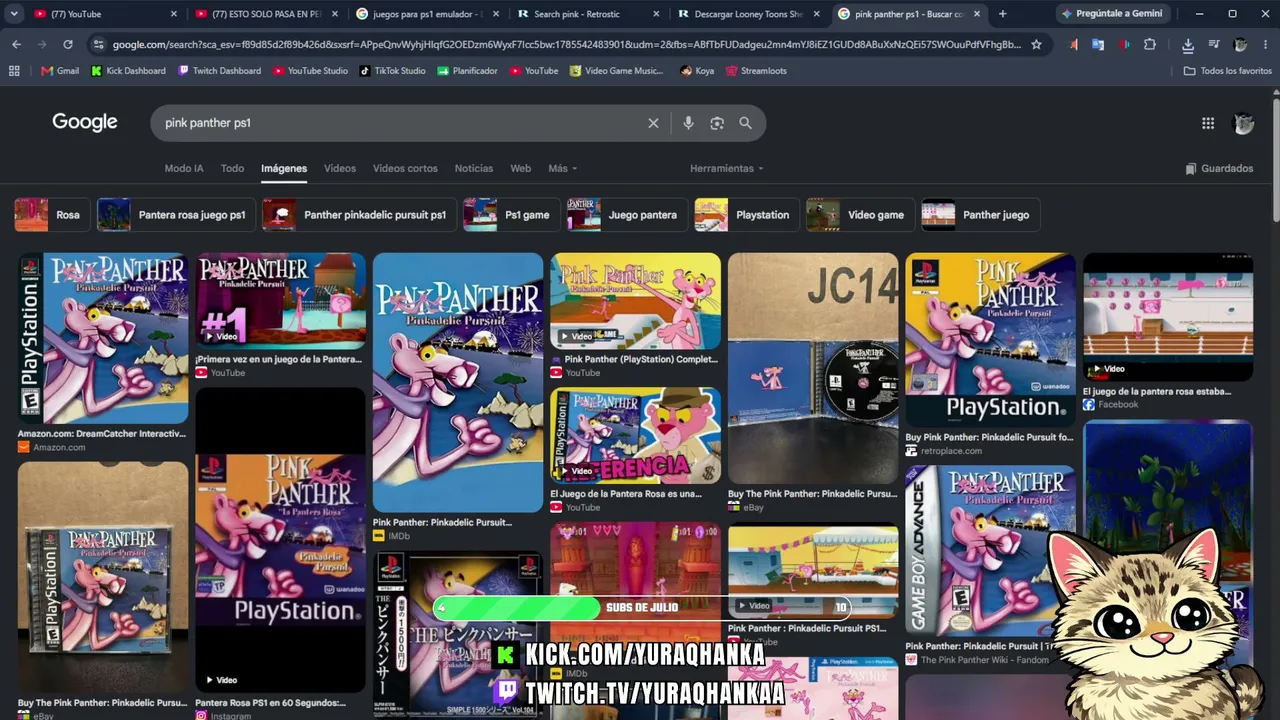Viewport: 1280px width, 720px height.
Task: Open the orange megaphone extension
Action: click(x=1073, y=44)
